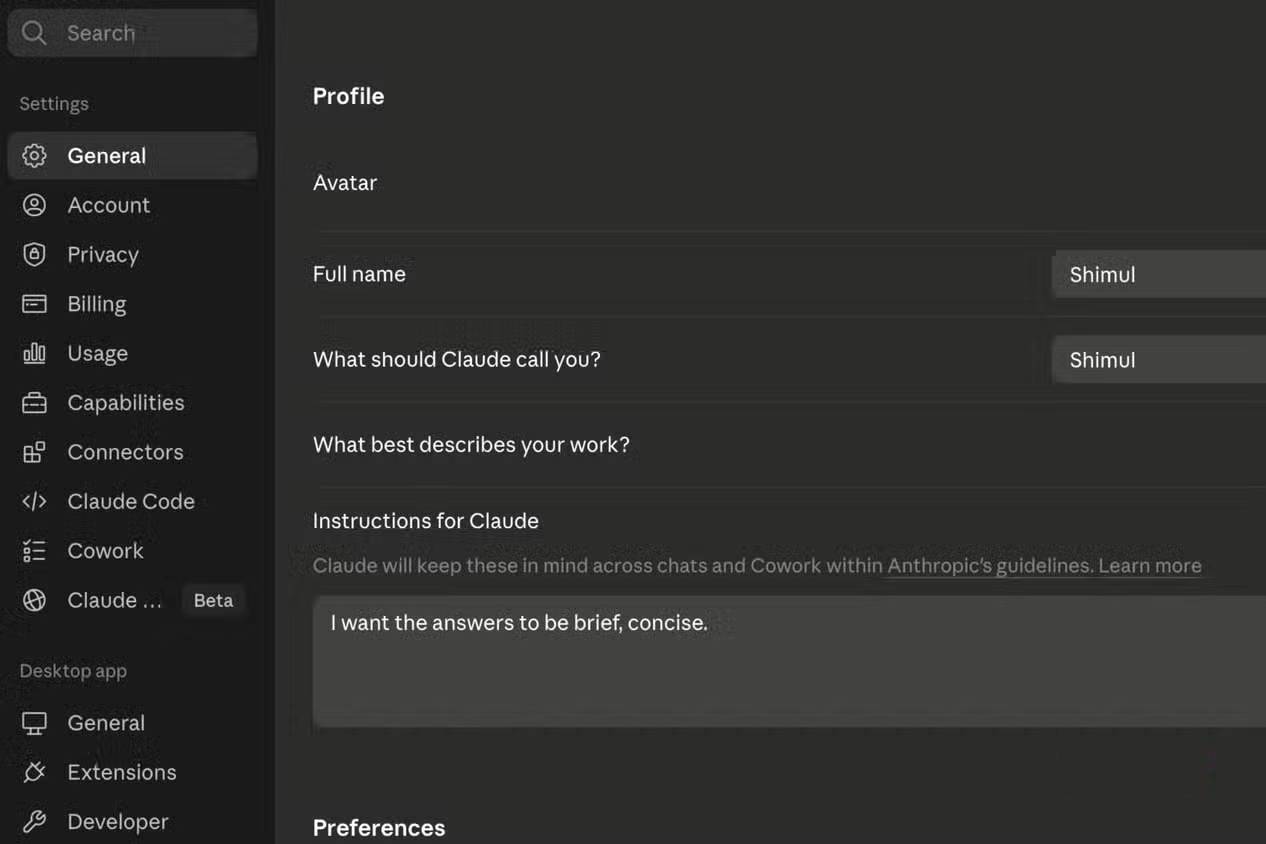Click the Cowork checklist icon
The height and width of the screenshot is (844, 1266).
point(34,551)
